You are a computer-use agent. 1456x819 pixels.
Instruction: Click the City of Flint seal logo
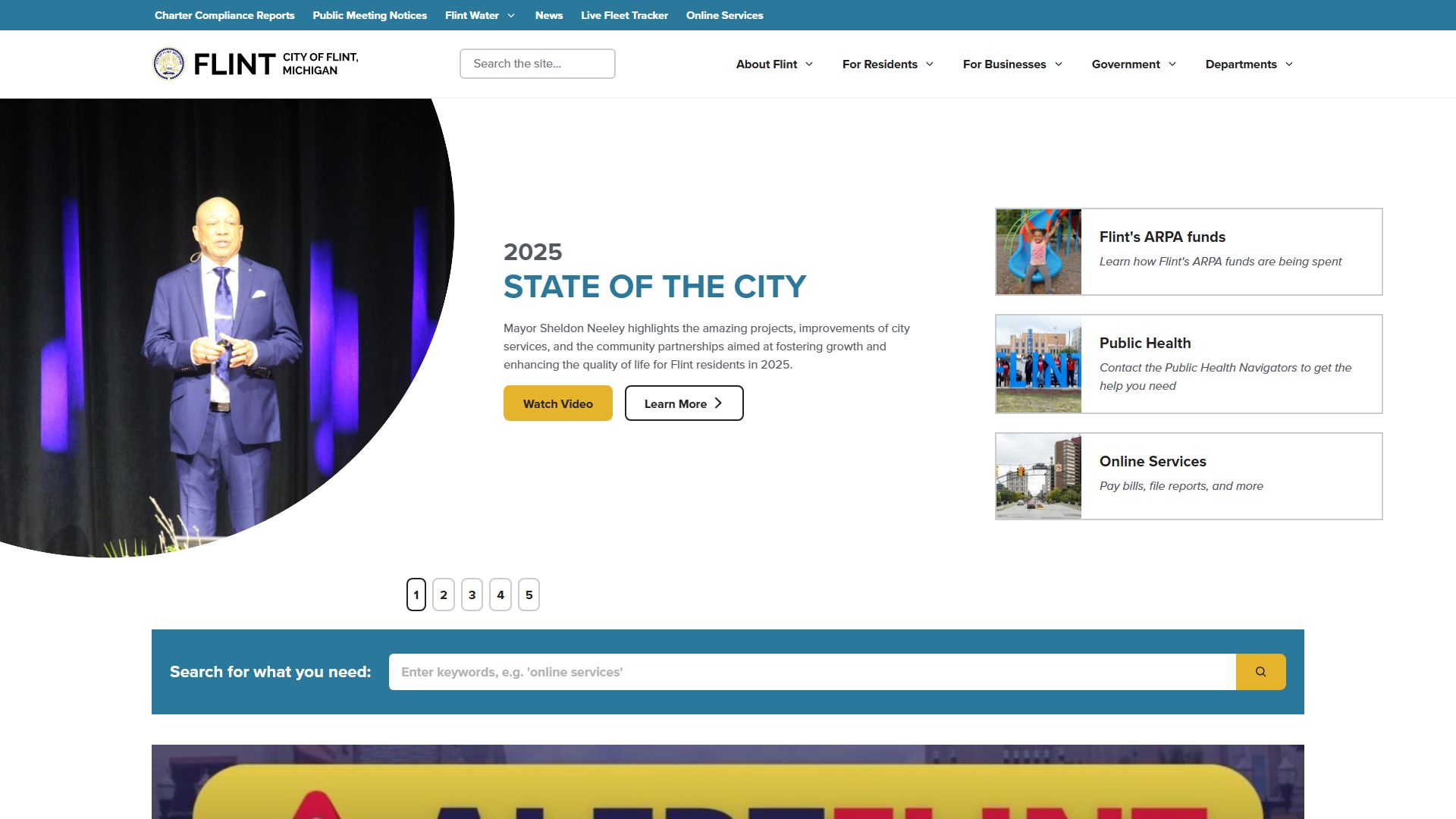coord(168,64)
